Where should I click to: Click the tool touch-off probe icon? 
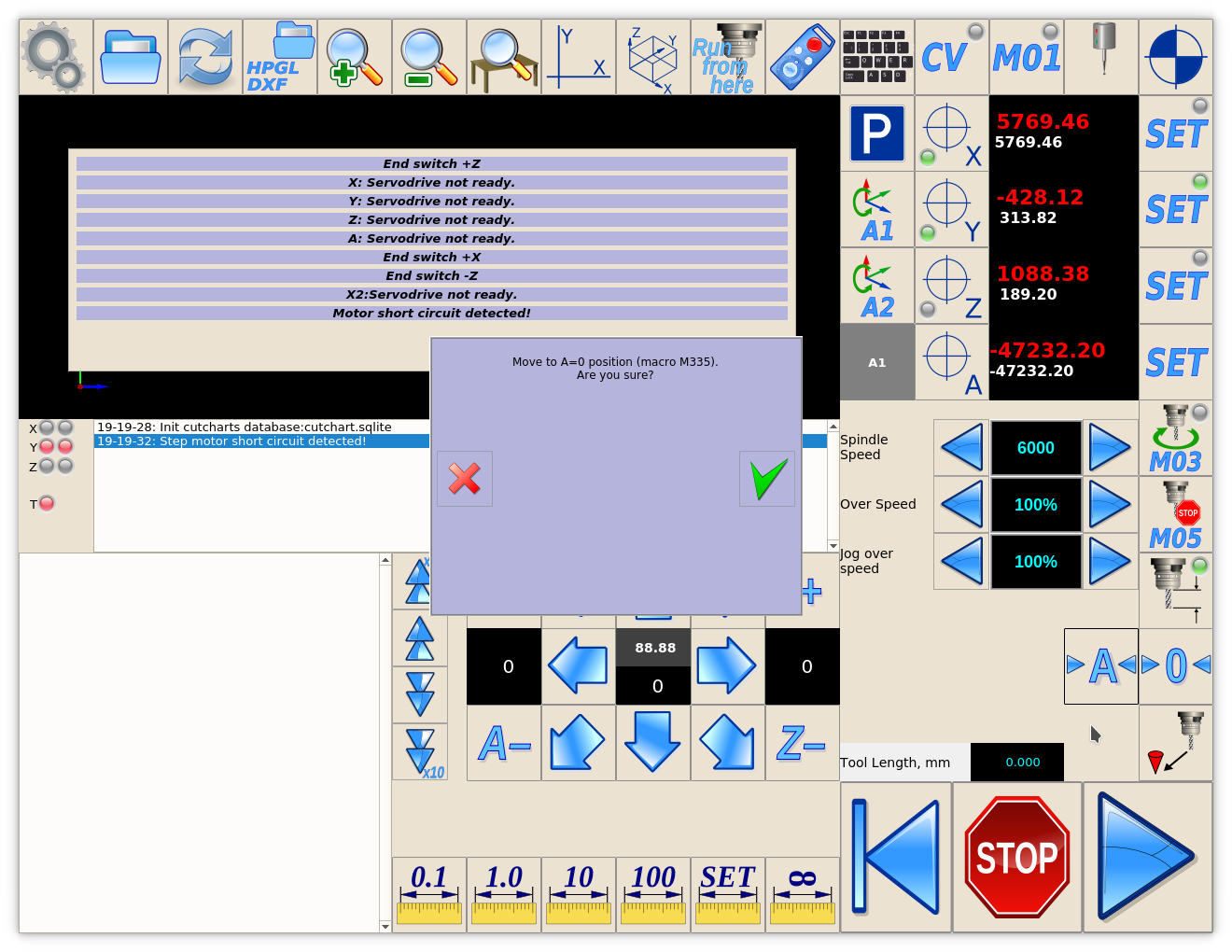pyautogui.click(x=1176, y=744)
